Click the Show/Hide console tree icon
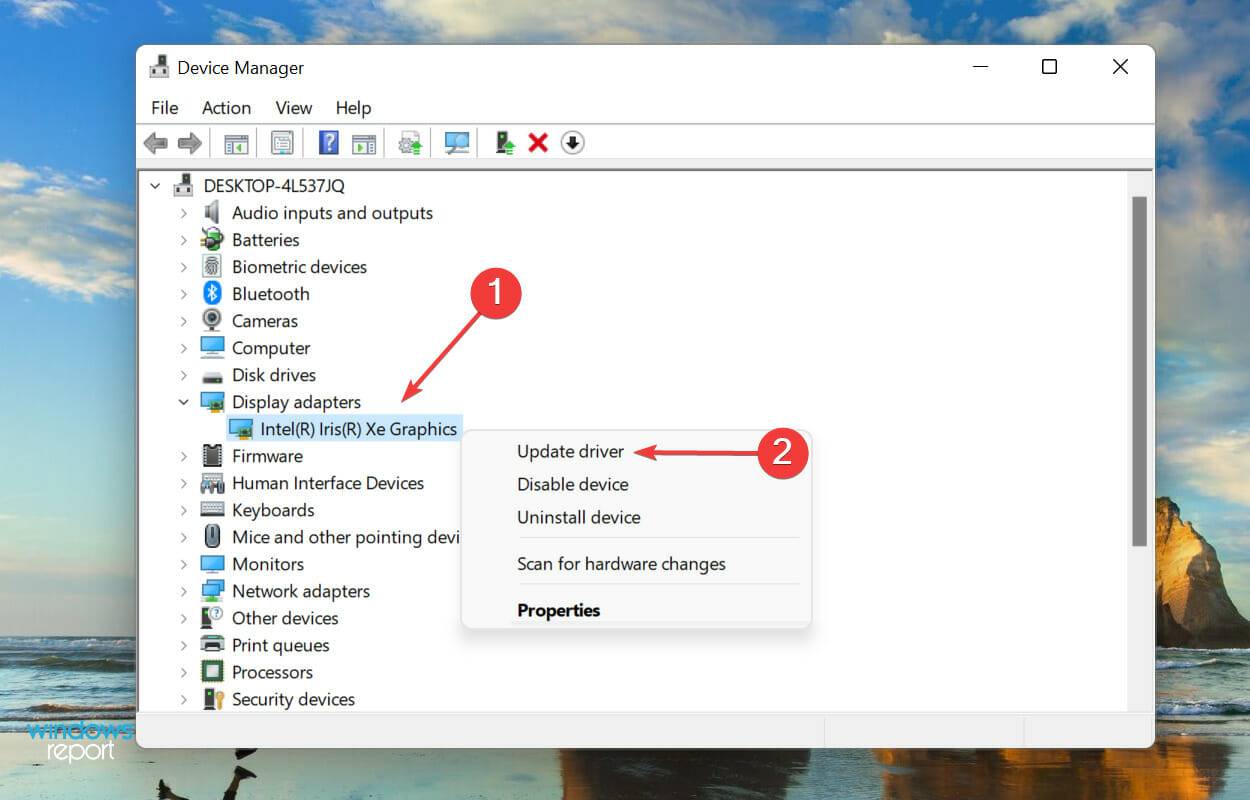 235,142
